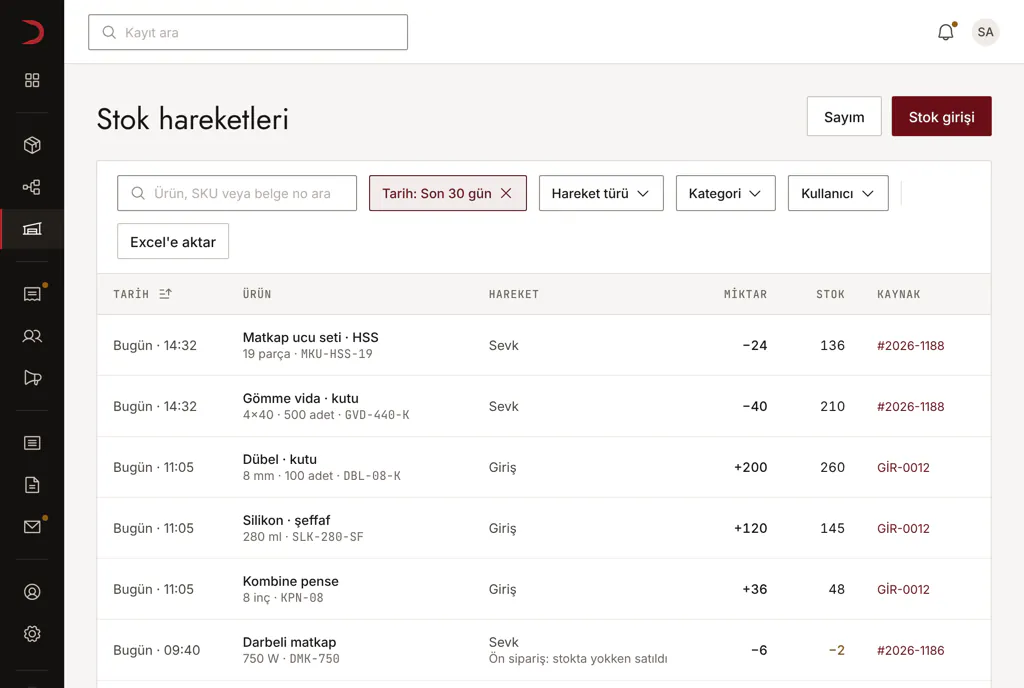Click the 'Dübel · kutu' product name

(x=280, y=459)
